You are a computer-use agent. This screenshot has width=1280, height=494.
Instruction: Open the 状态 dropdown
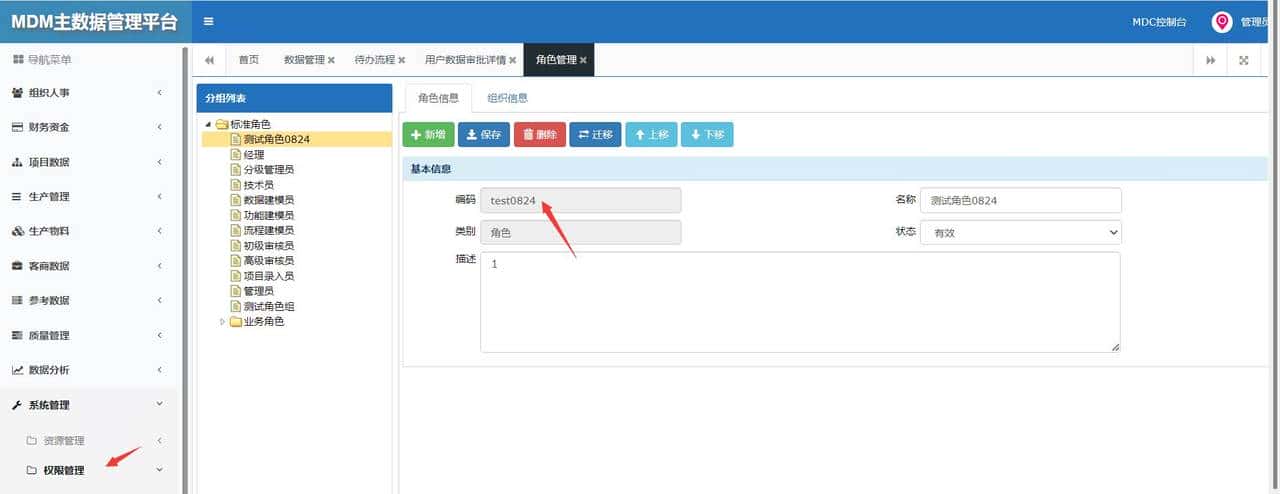1021,232
